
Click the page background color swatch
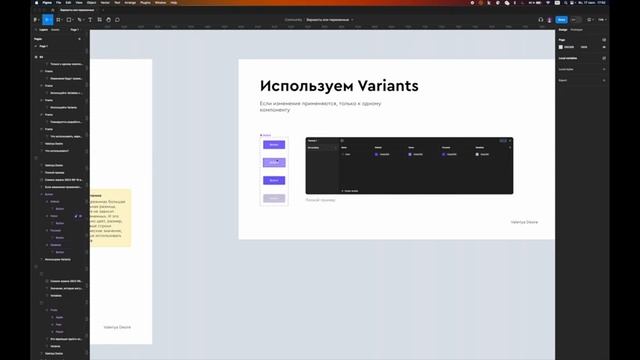tap(561, 47)
